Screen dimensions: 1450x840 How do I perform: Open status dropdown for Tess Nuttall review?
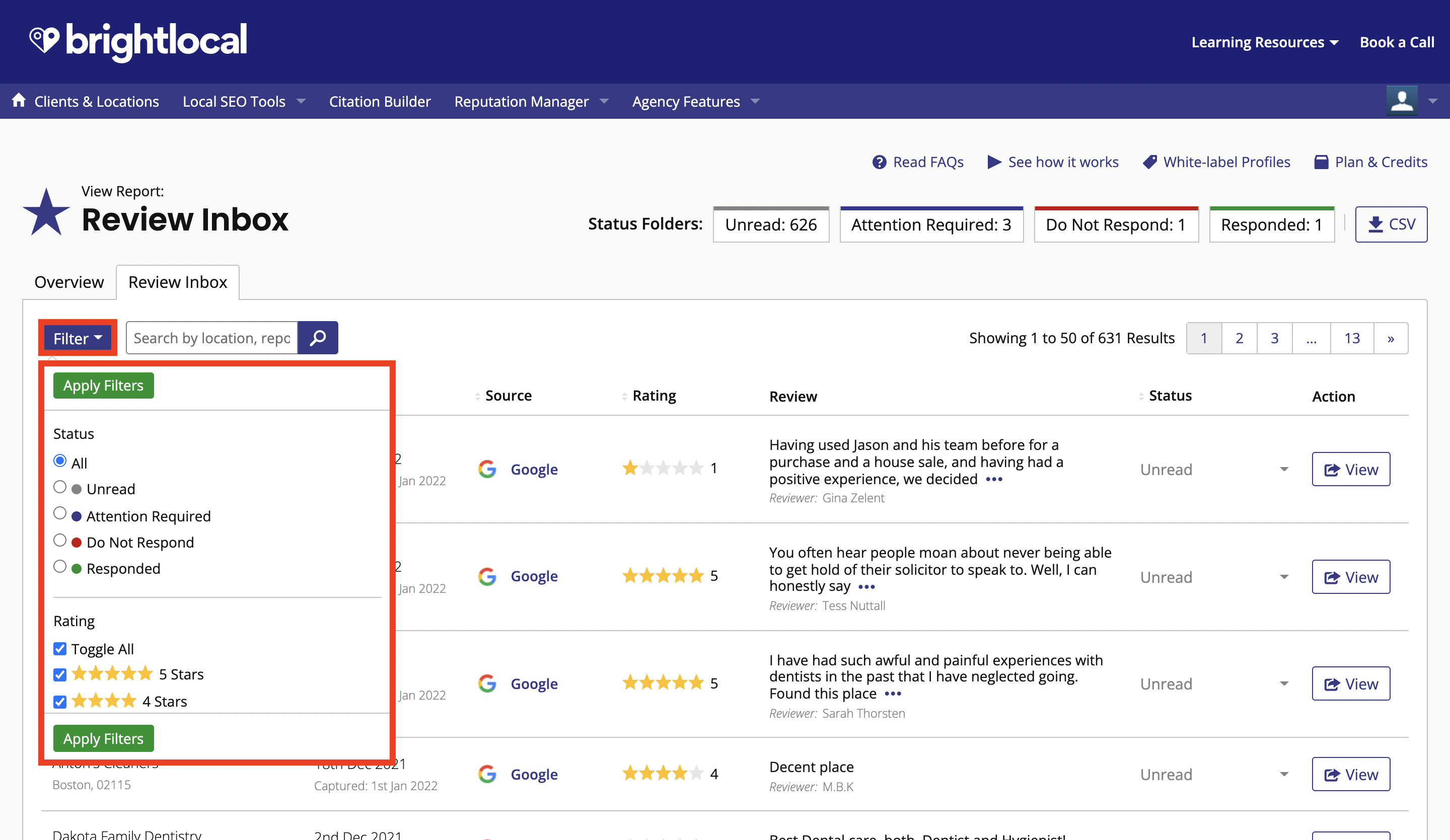[x=1284, y=577]
